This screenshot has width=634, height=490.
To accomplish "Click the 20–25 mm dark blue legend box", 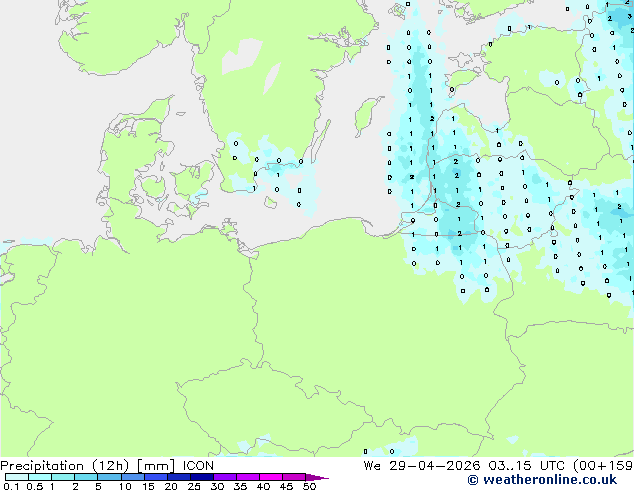I will 179,477.
